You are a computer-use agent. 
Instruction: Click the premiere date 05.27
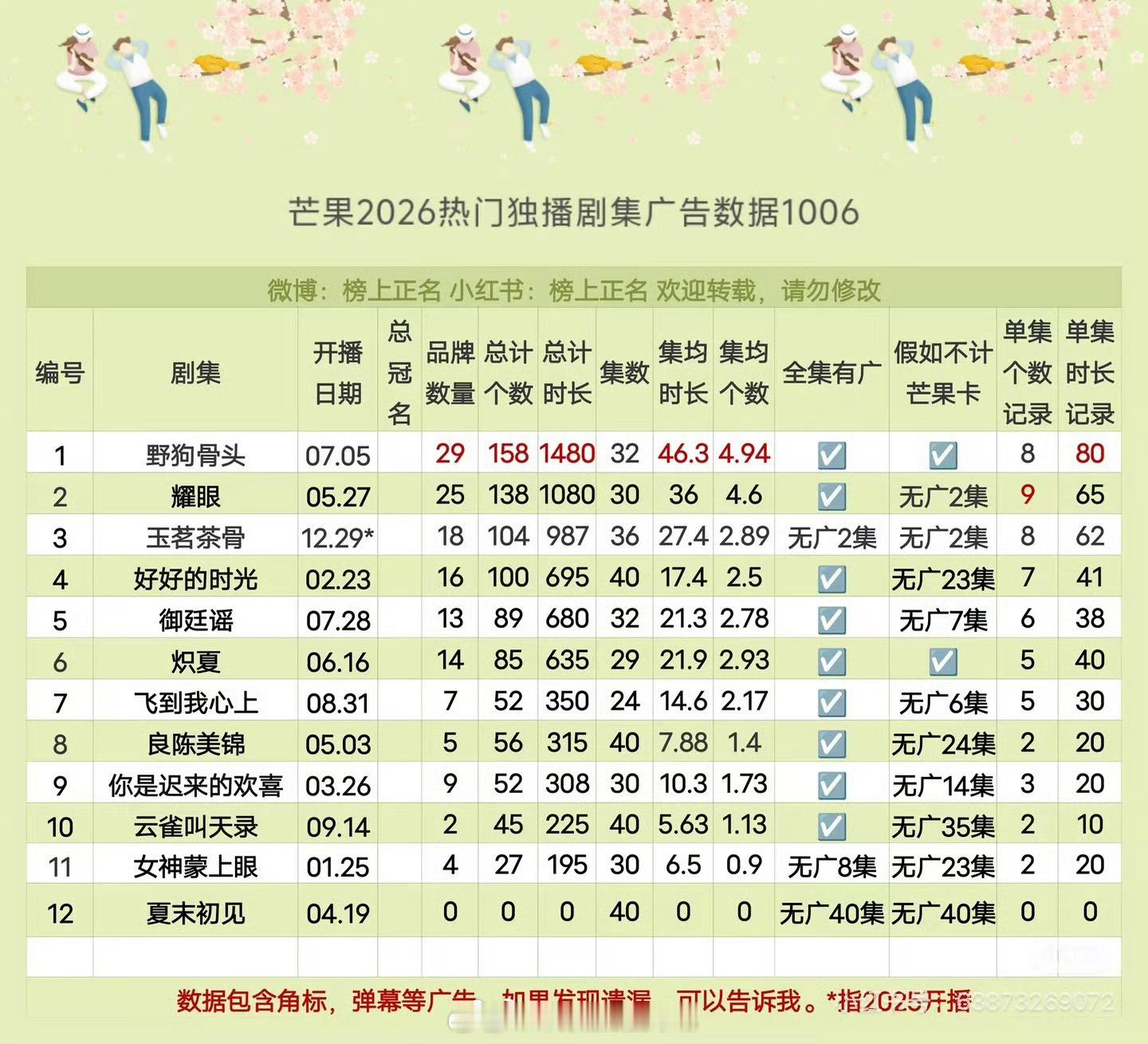338,496
